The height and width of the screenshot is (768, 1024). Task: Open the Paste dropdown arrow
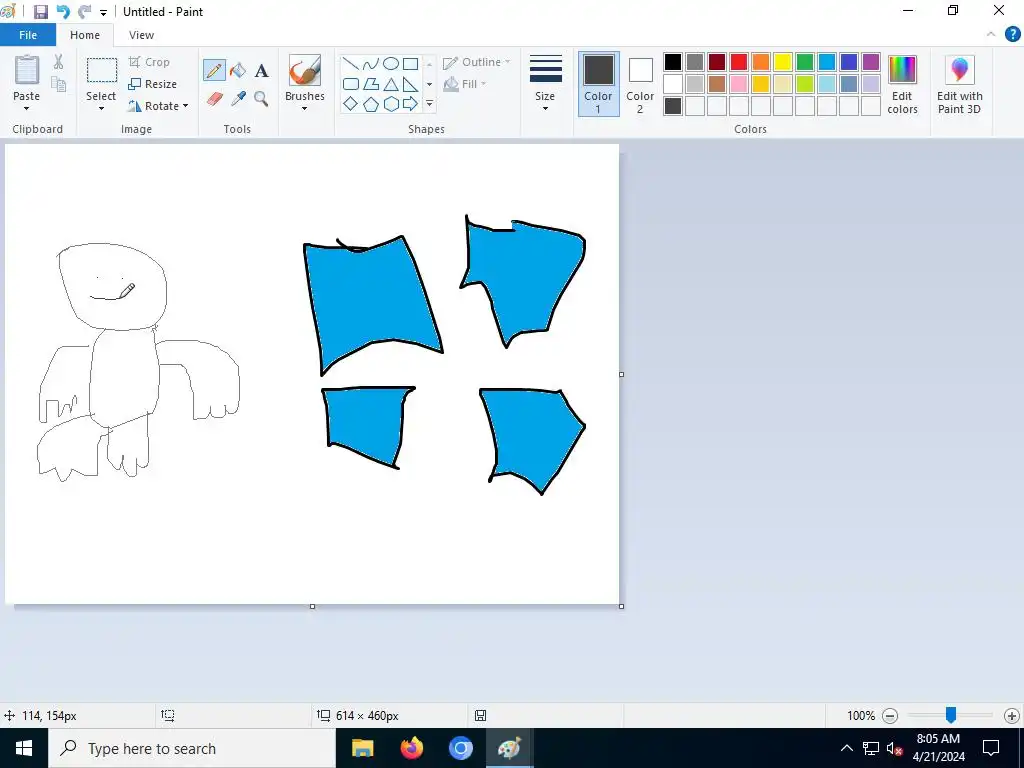[27, 108]
